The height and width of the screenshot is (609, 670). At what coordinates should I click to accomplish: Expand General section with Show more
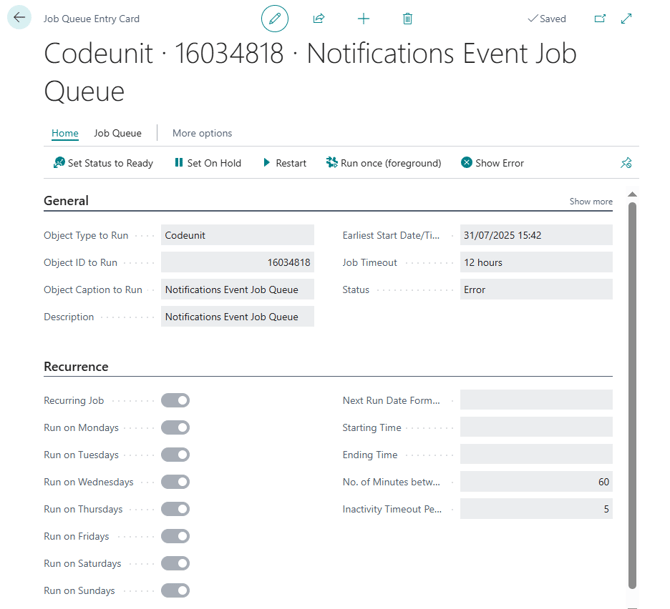pyautogui.click(x=590, y=201)
